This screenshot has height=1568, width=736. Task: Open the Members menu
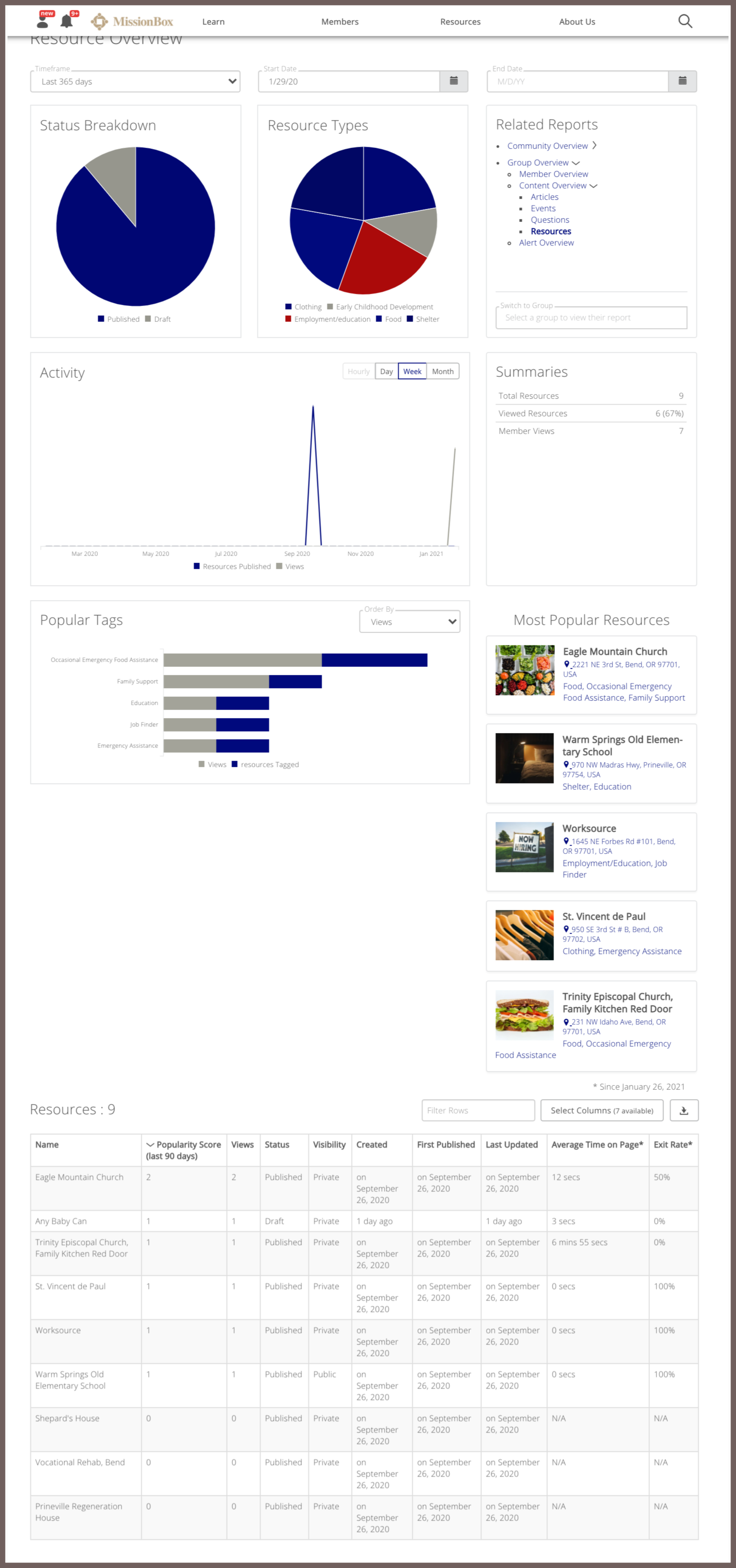tap(340, 22)
